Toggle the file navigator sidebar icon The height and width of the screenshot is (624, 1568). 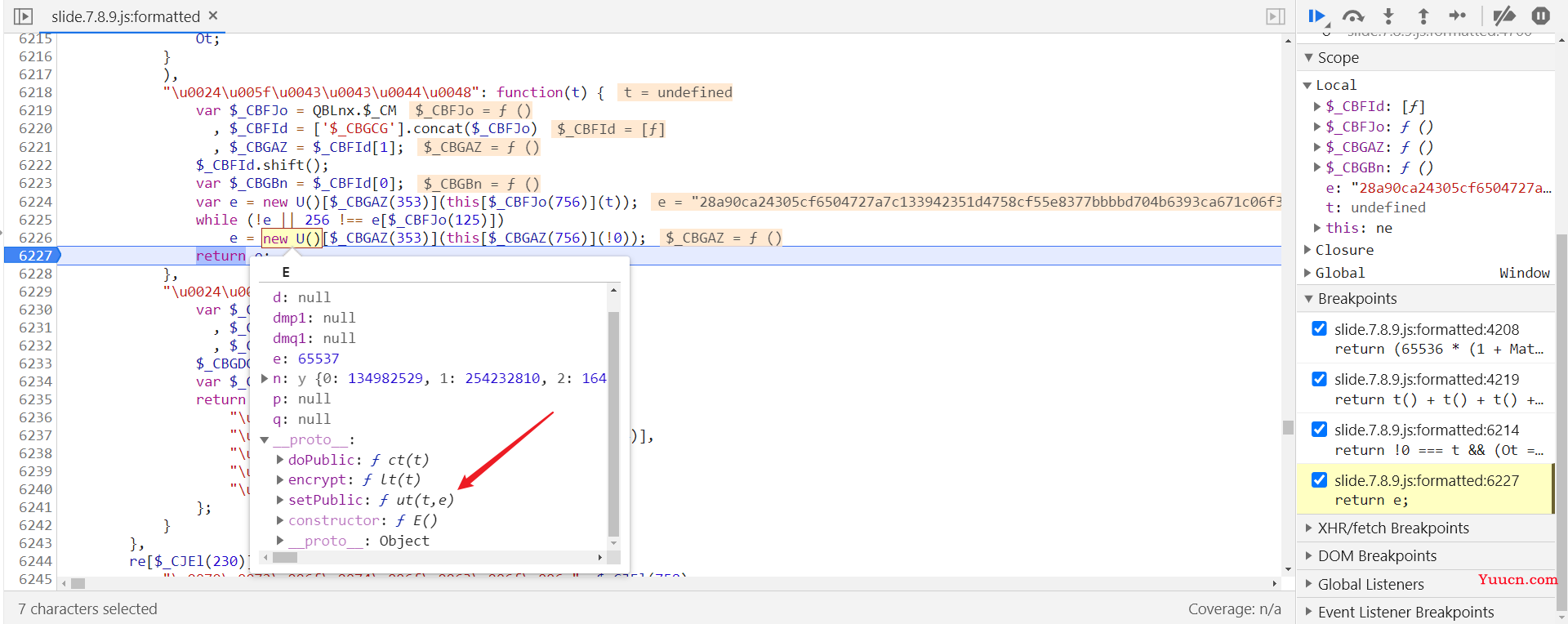pos(24,16)
